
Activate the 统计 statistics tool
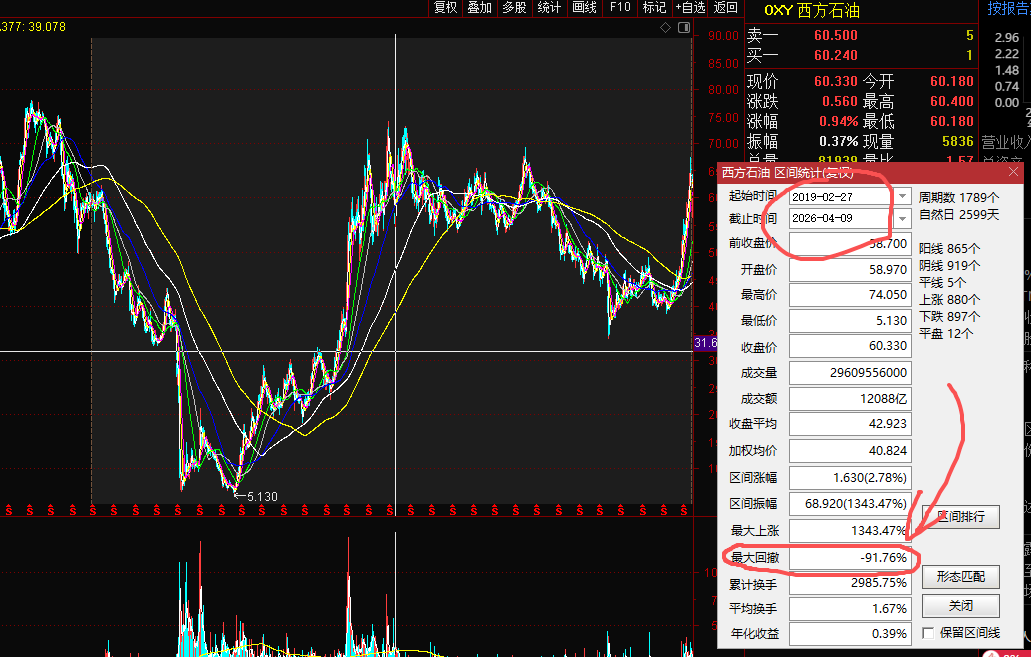[547, 8]
